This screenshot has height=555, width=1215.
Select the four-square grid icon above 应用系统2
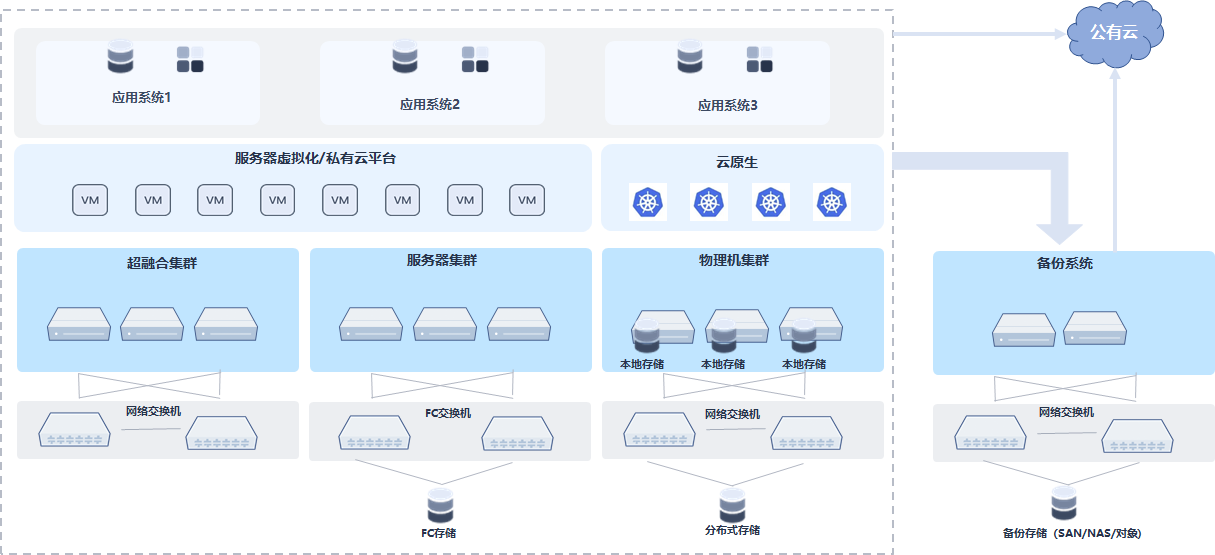[x=475, y=59]
